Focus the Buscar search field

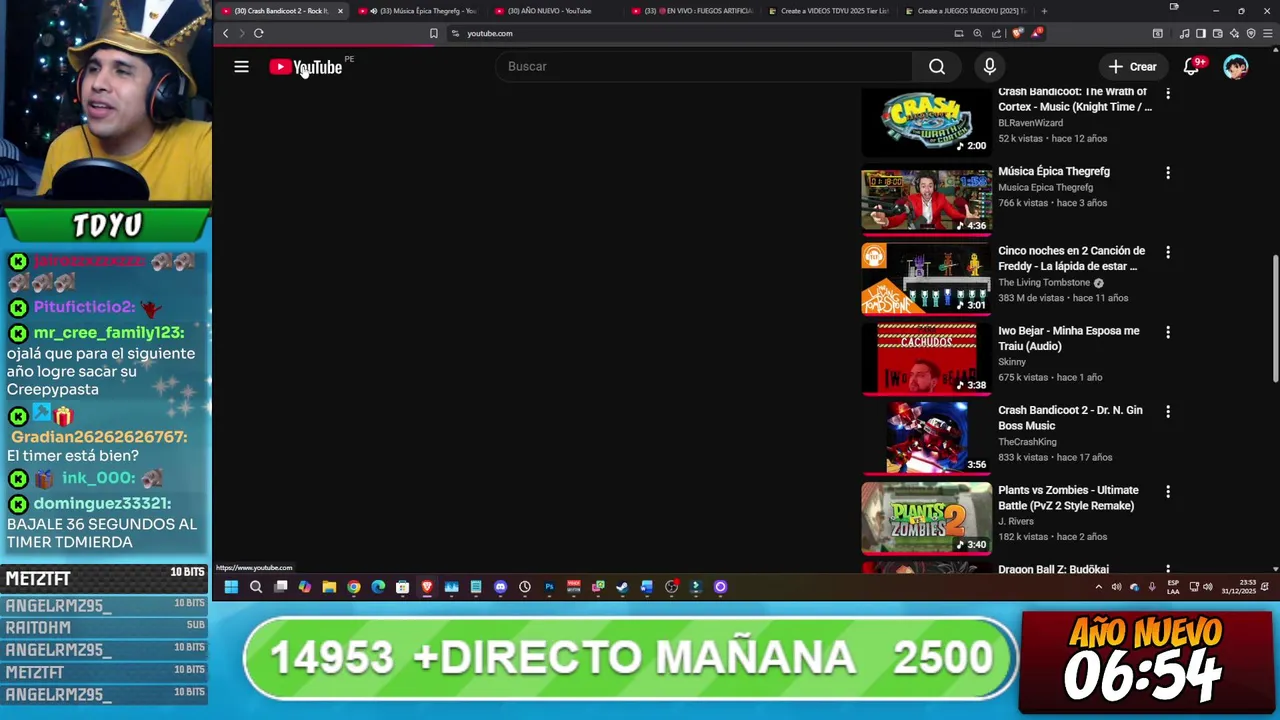pos(703,67)
